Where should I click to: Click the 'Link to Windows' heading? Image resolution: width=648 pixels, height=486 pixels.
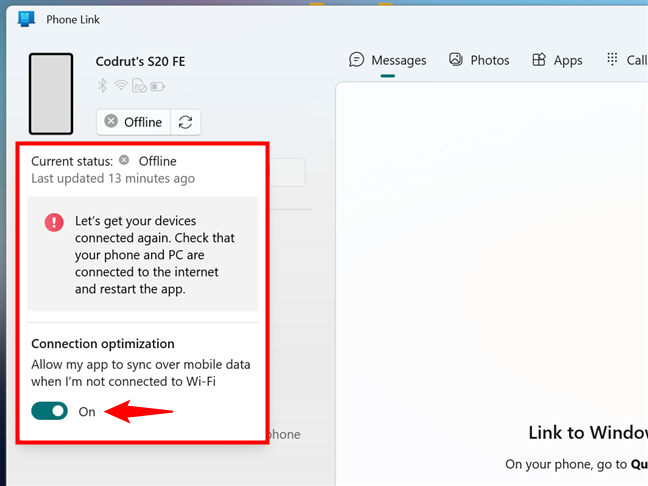pos(588,433)
